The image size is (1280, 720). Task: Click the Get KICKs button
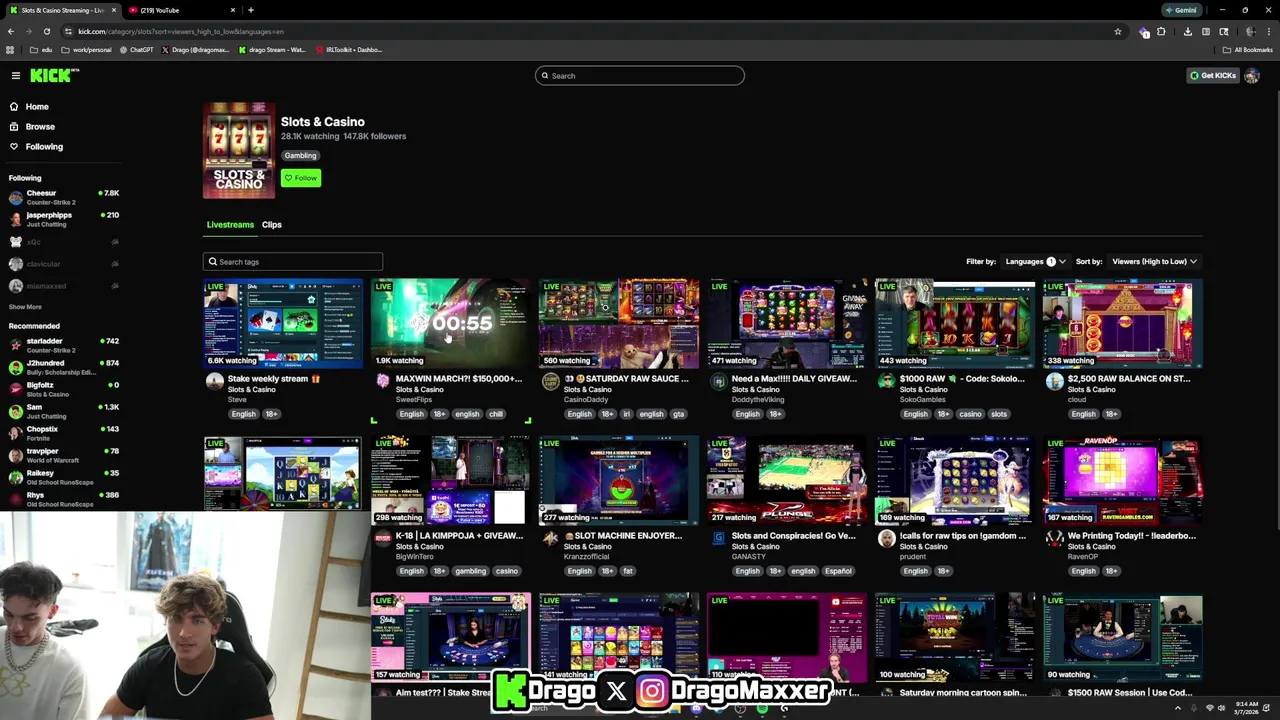point(1213,75)
